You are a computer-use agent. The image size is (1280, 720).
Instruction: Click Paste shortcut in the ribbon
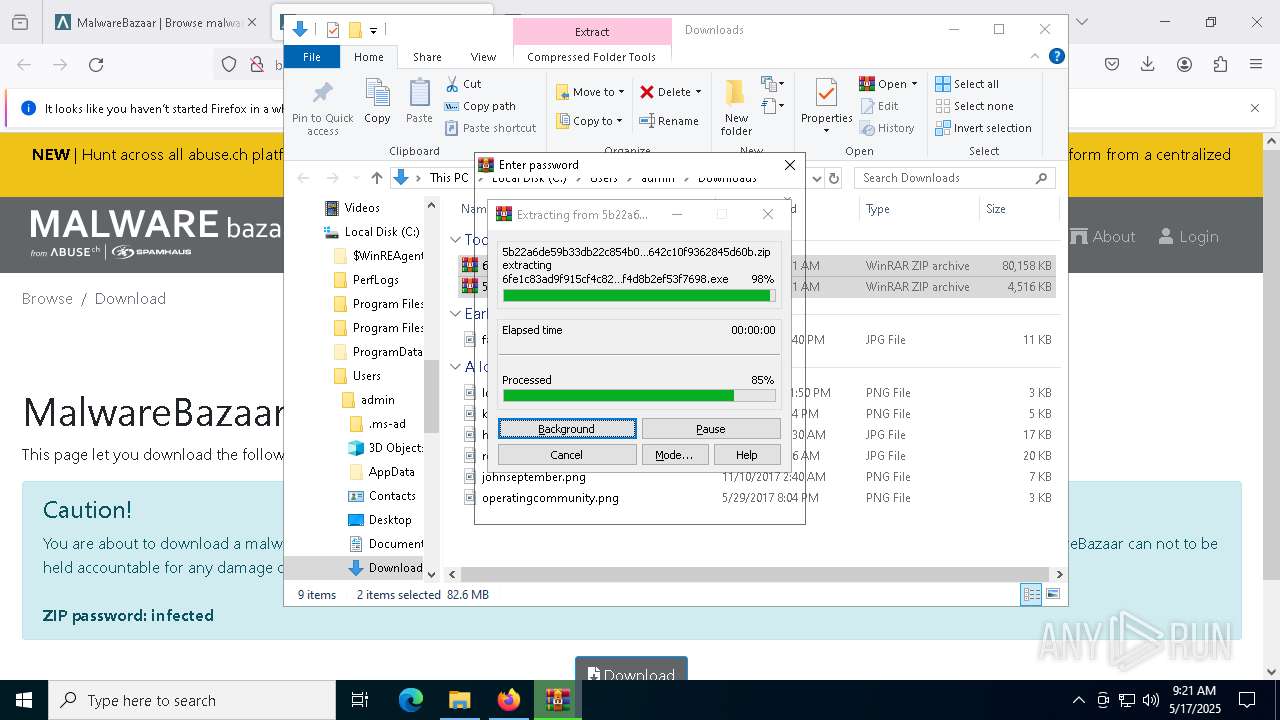click(x=490, y=128)
